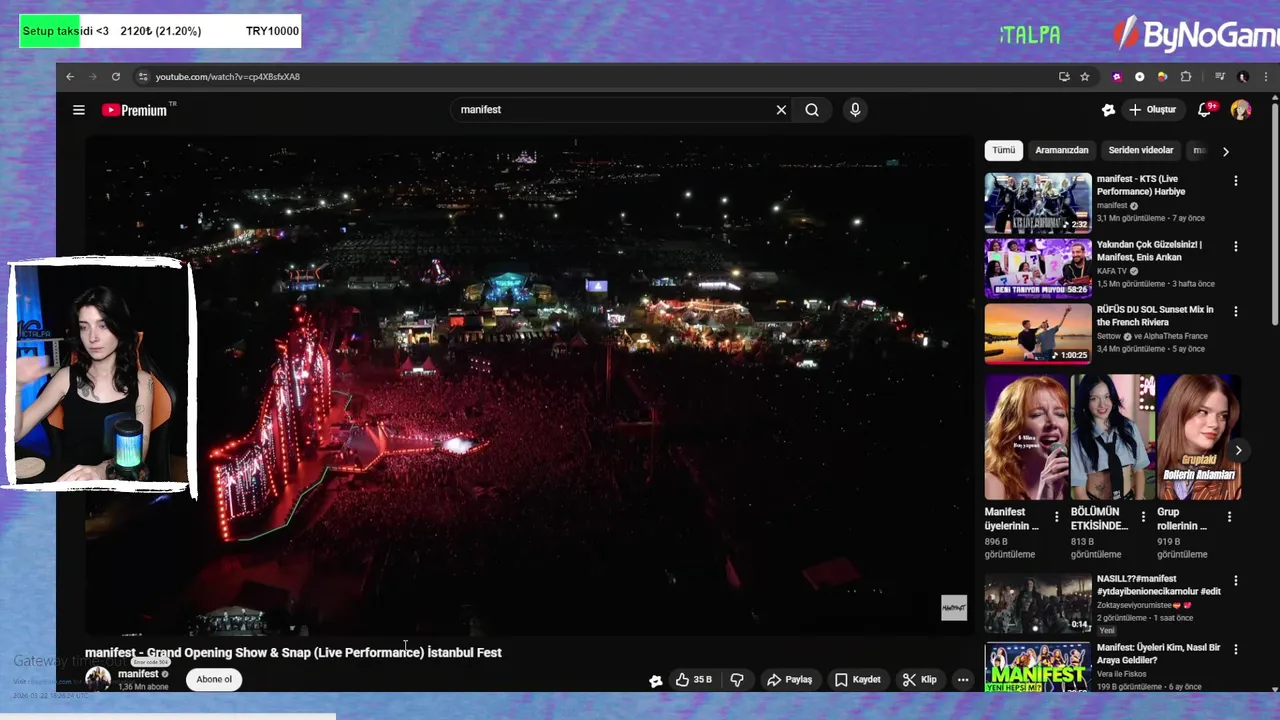
Task: Open manifest KTS Live Performance thumbnail
Action: coord(1038,203)
